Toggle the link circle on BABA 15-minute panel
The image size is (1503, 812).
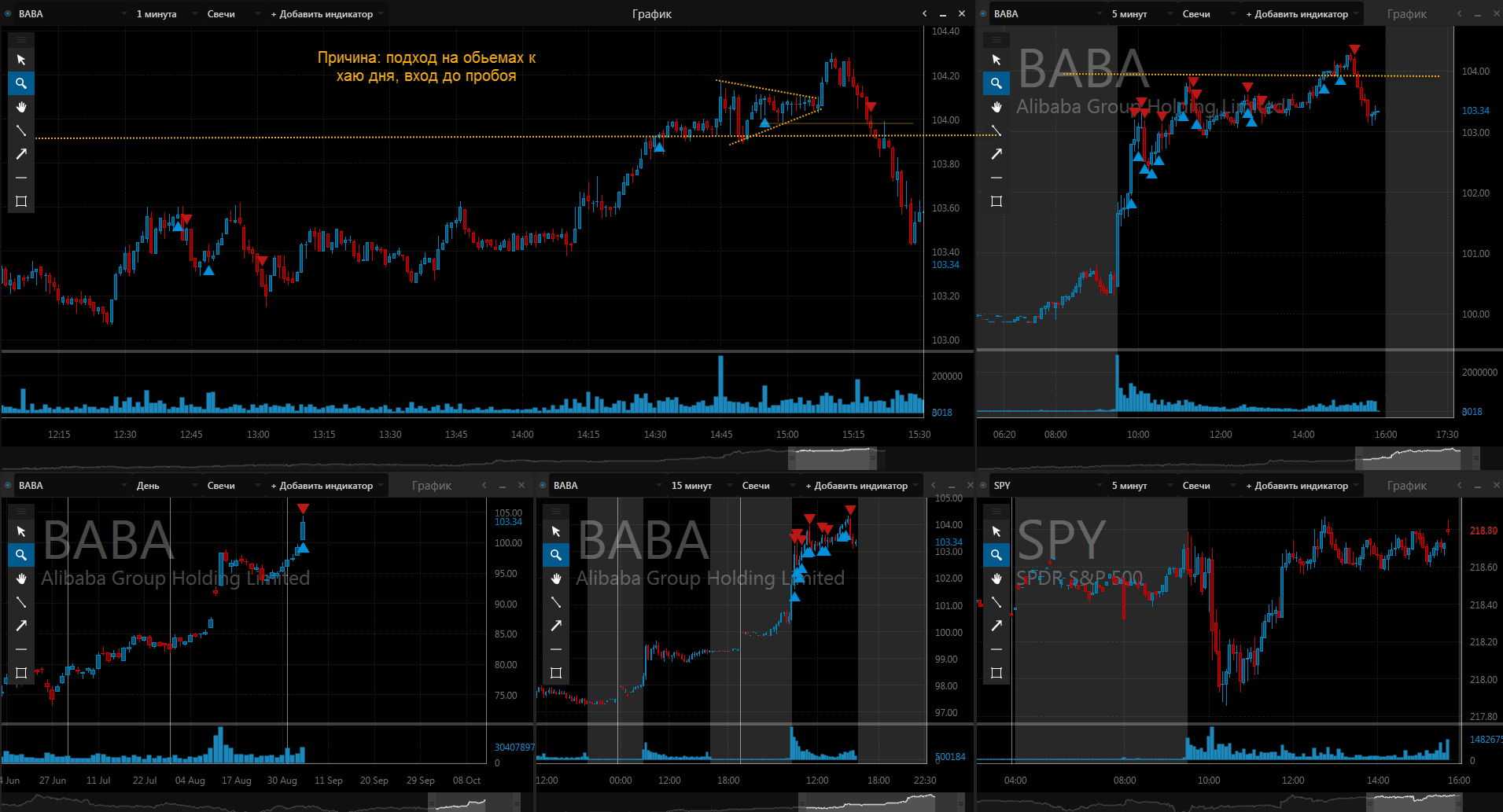pos(543,485)
